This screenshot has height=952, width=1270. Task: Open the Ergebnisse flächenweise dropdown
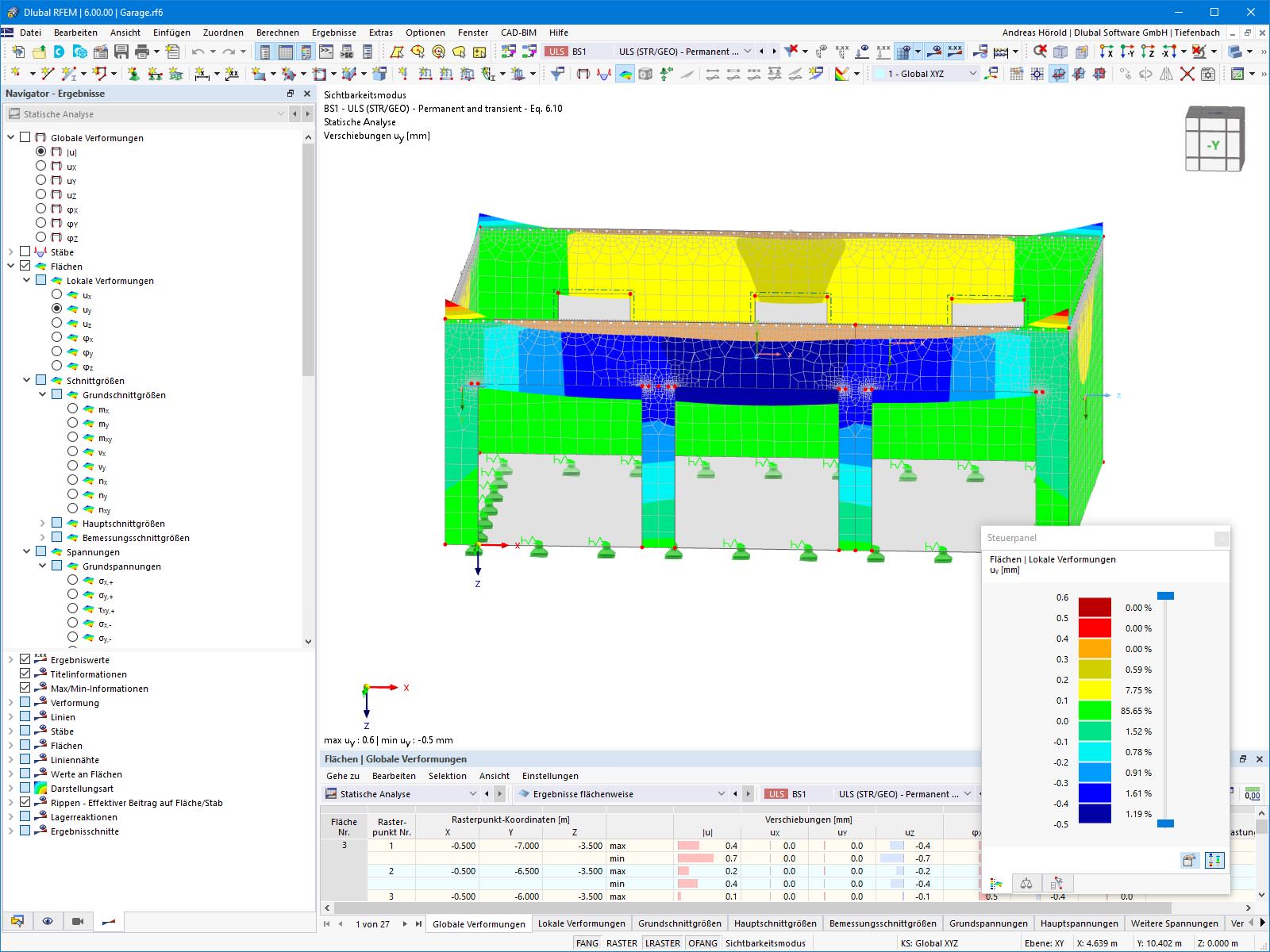[x=621, y=793]
